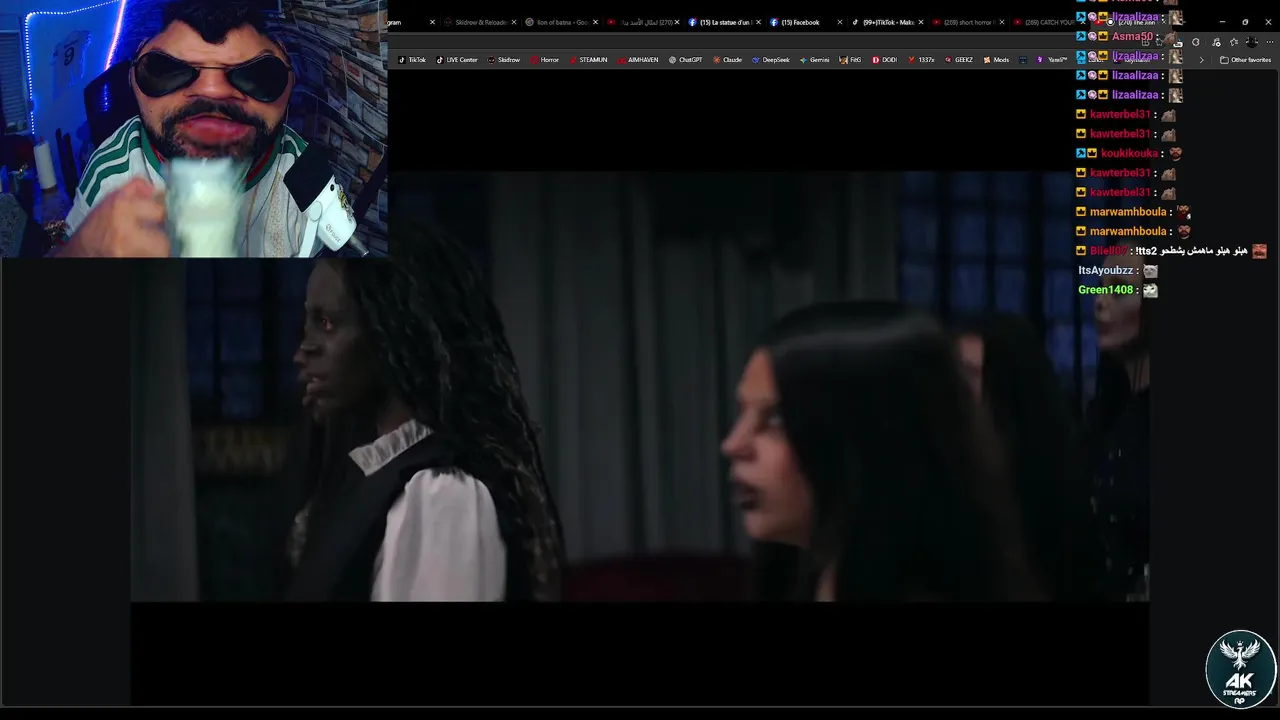Click the AK Streamers logo badge

pyautogui.click(x=1240, y=669)
